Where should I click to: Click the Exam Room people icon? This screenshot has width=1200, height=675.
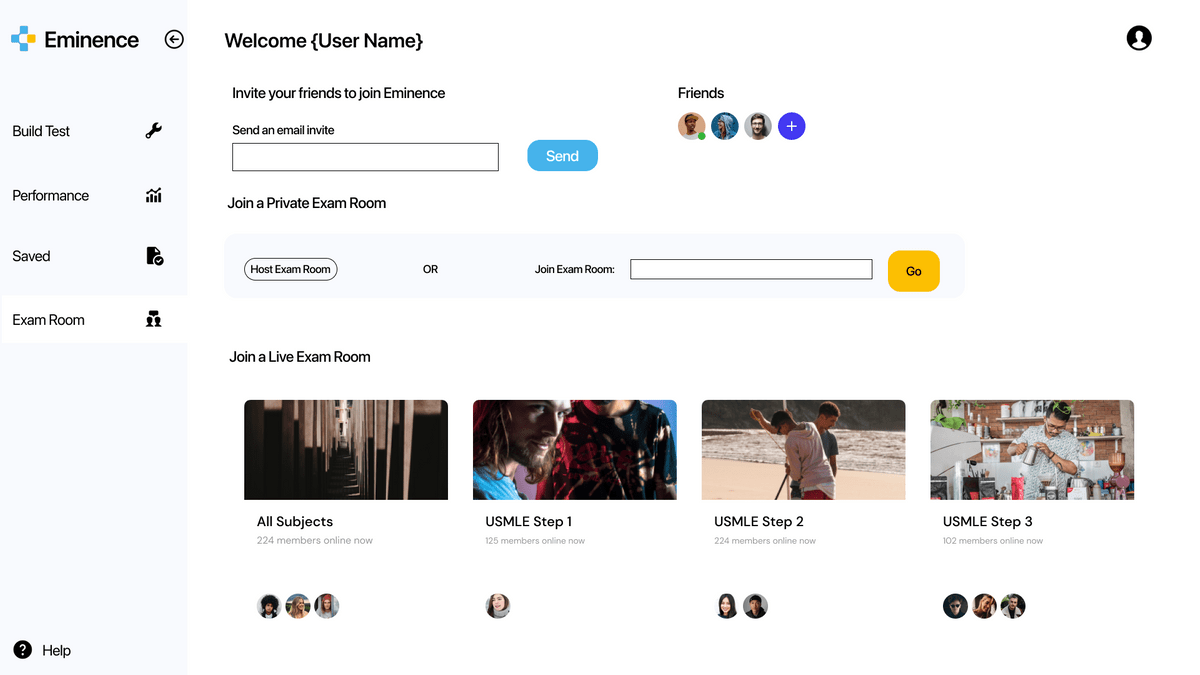(153, 319)
